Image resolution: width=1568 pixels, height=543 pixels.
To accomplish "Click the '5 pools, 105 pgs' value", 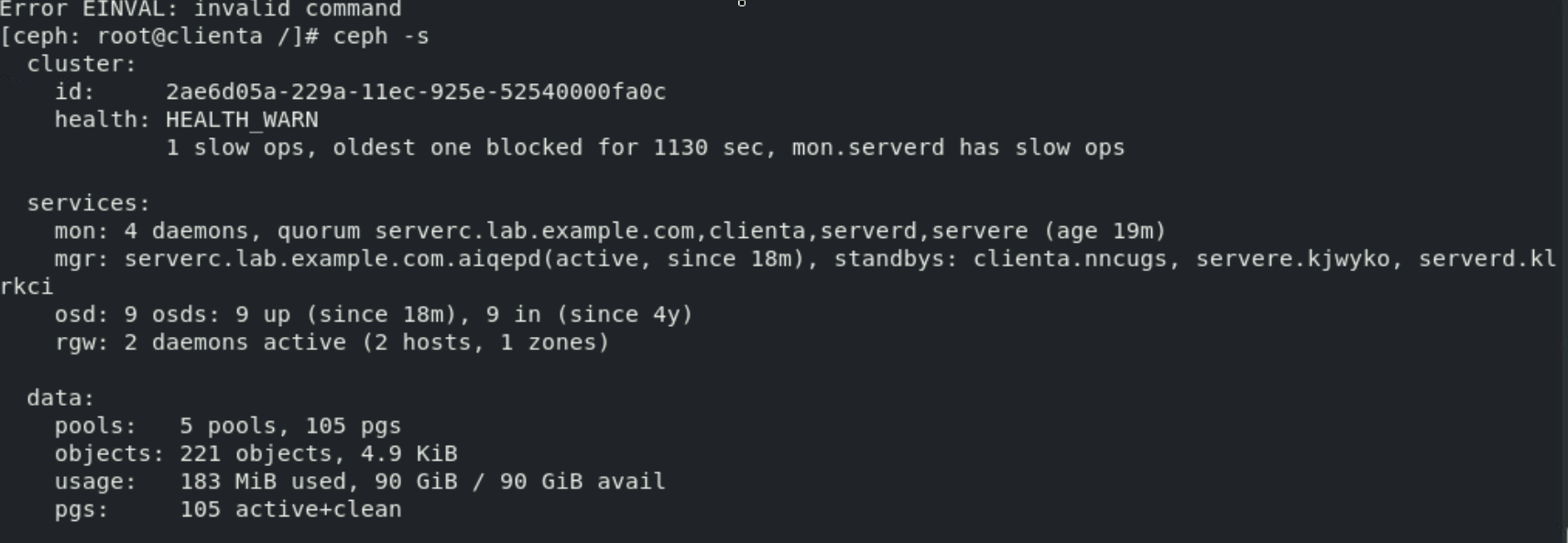I will click(x=290, y=426).
